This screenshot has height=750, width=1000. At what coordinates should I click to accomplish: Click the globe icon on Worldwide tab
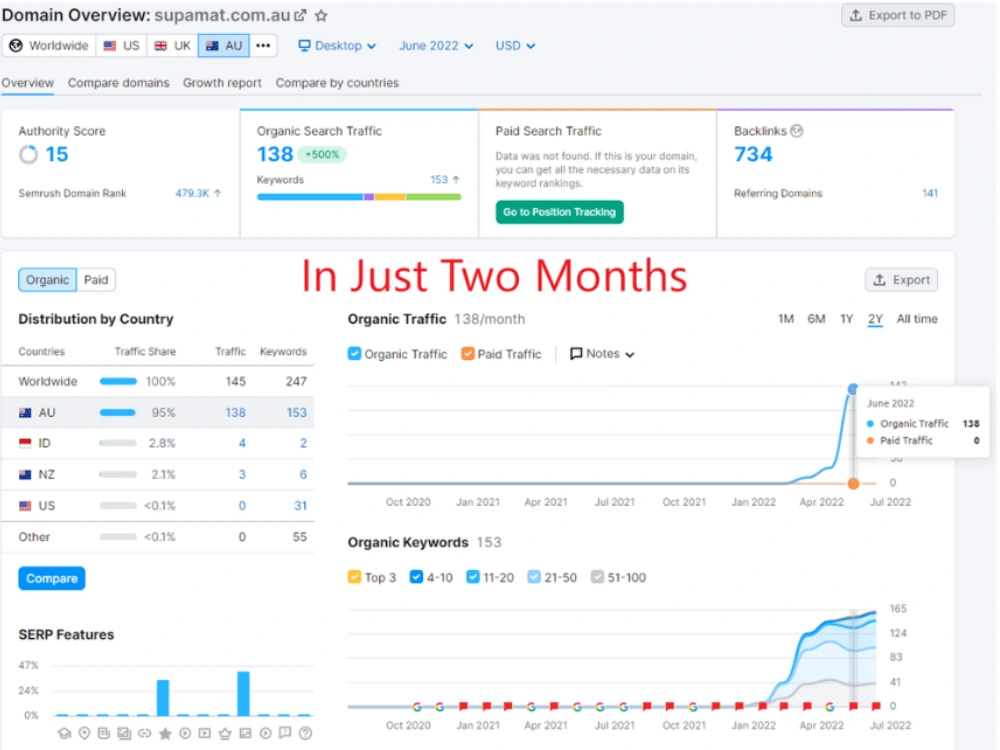(x=16, y=46)
